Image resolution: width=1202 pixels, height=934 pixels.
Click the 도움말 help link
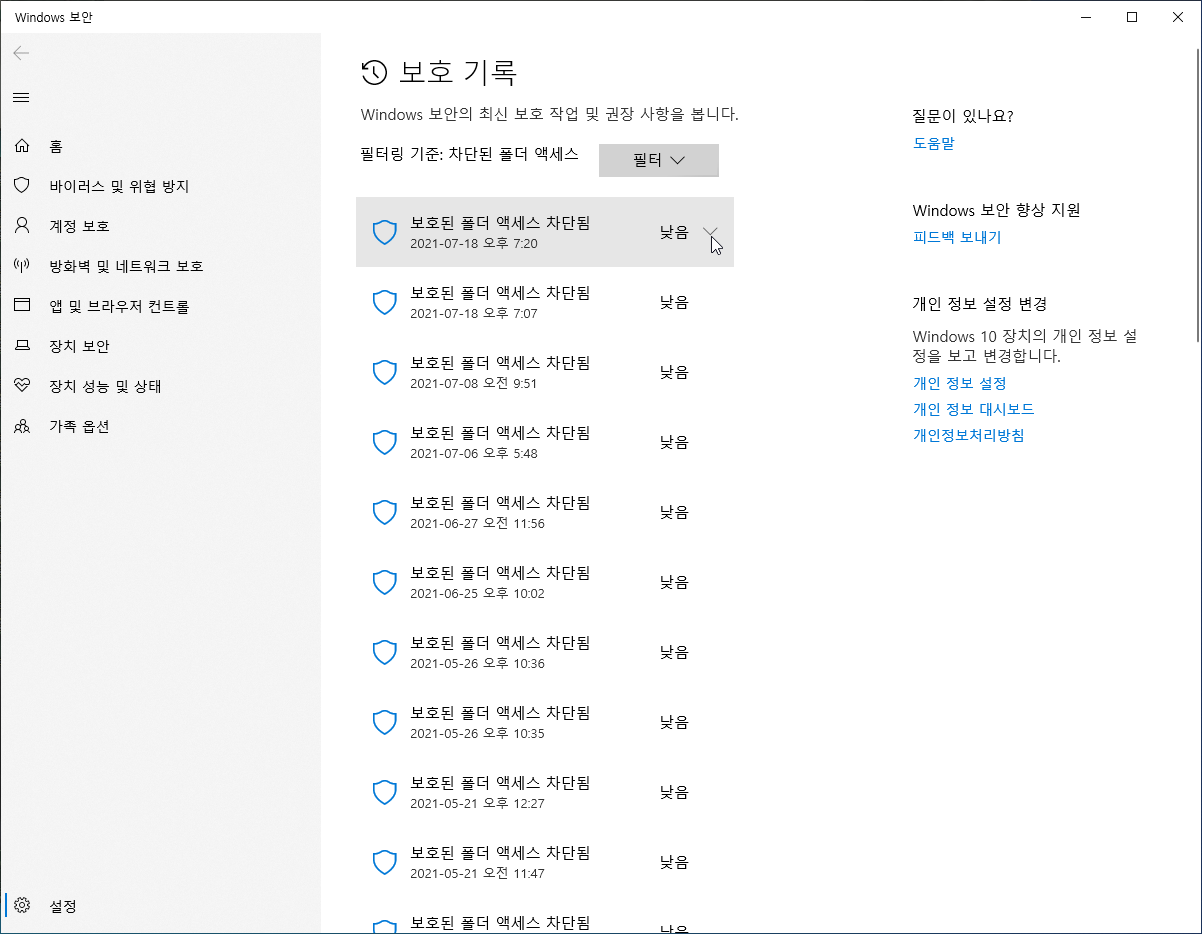934,143
